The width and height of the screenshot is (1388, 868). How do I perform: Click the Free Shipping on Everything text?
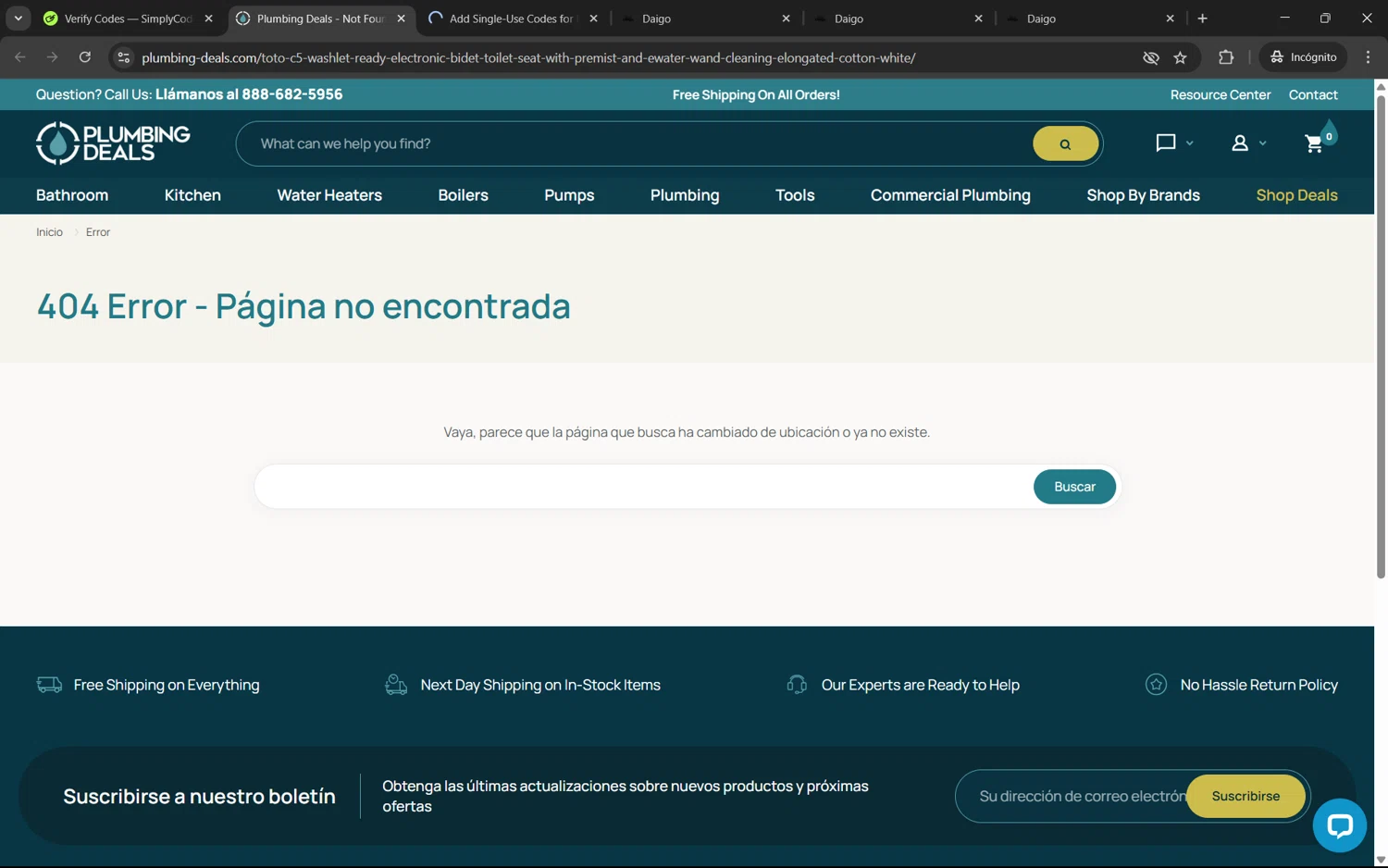pos(167,685)
